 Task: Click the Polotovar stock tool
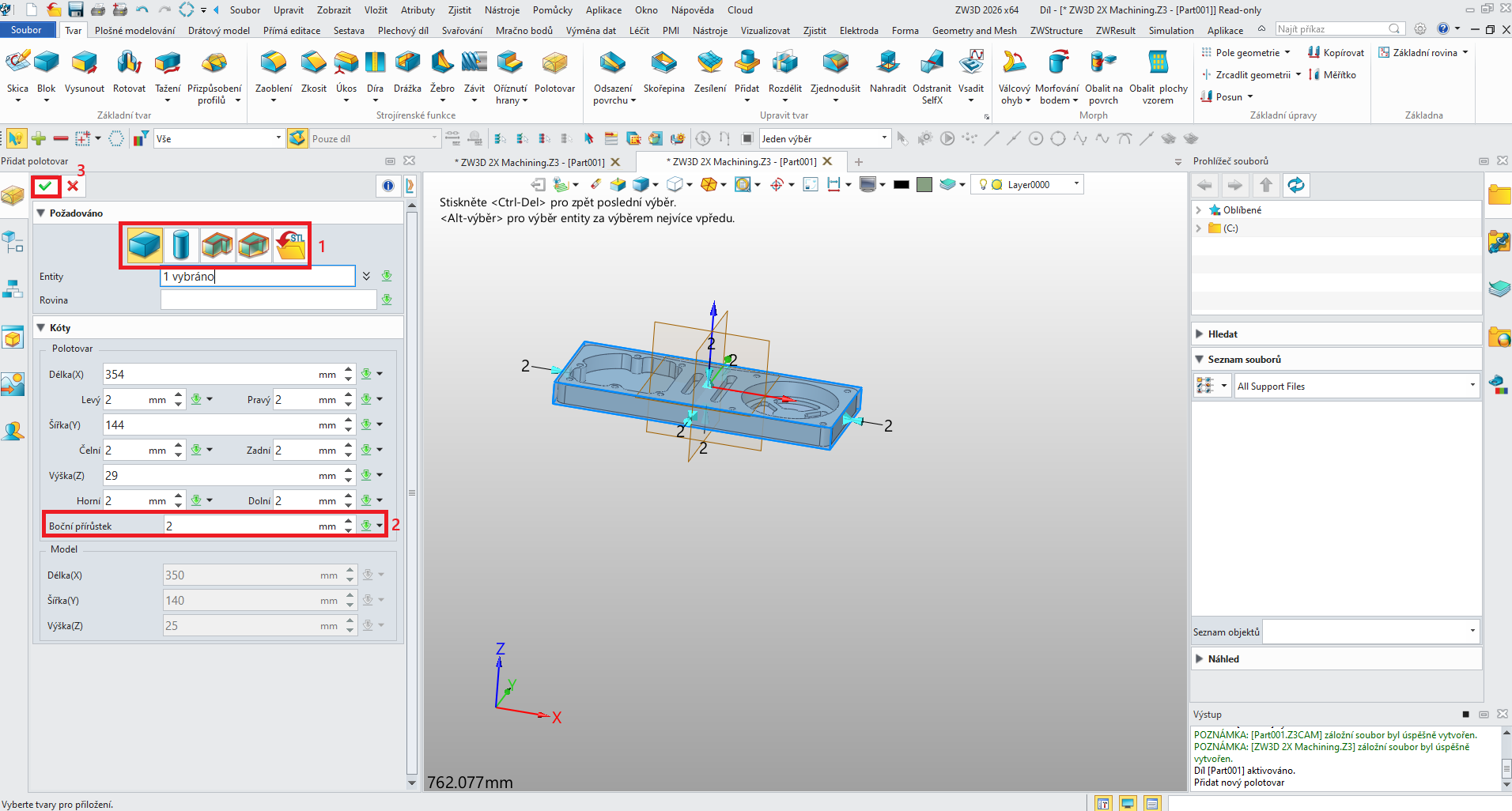(554, 72)
